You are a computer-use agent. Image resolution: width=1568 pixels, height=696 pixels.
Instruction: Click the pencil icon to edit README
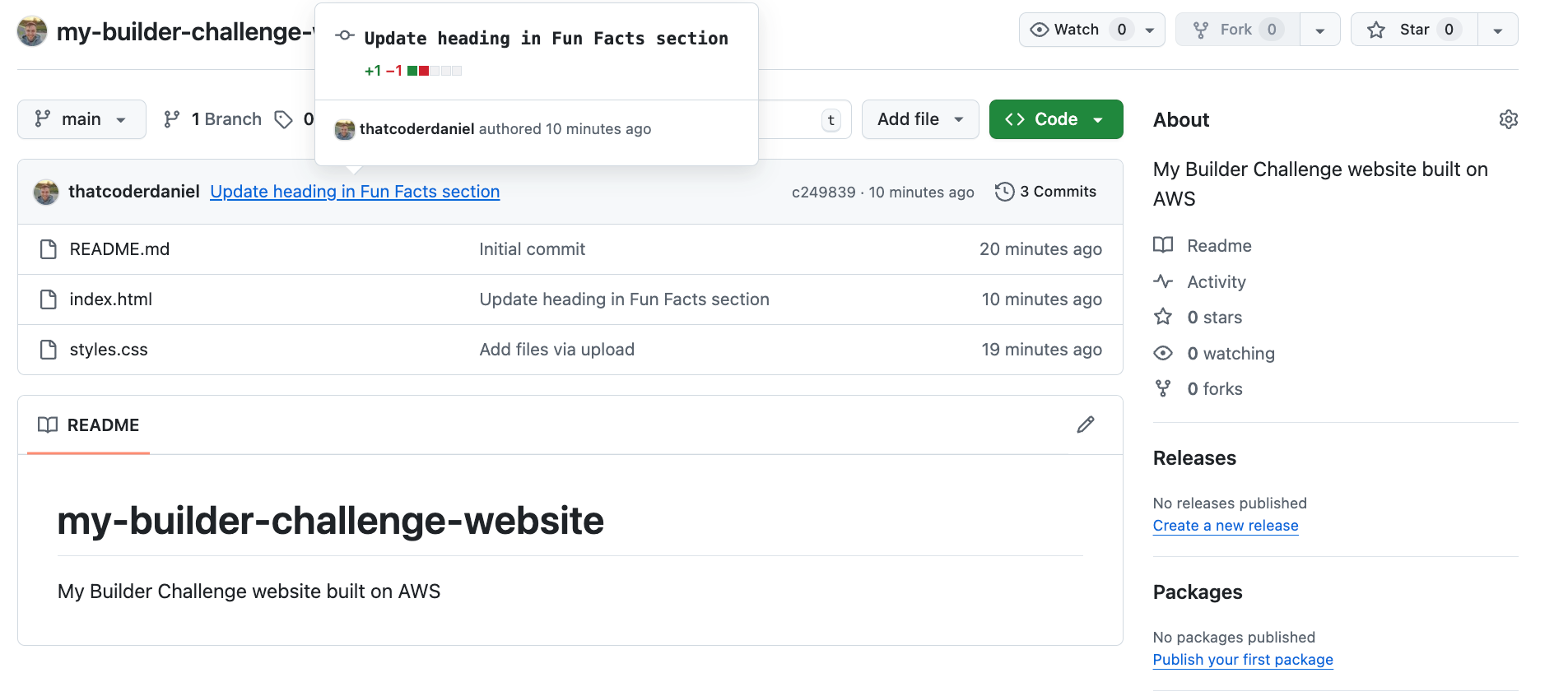point(1086,425)
